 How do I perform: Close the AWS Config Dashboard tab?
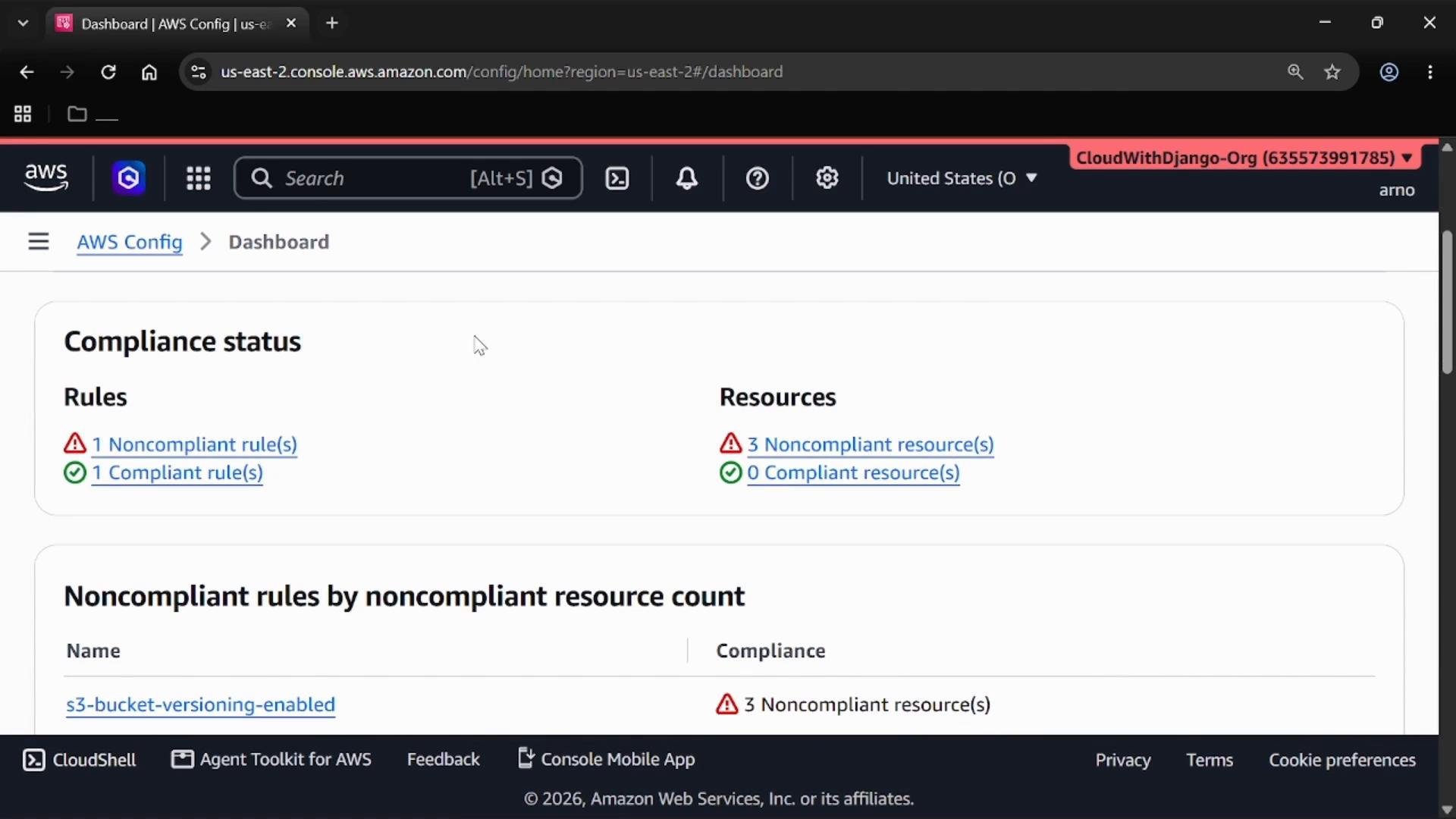(291, 24)
